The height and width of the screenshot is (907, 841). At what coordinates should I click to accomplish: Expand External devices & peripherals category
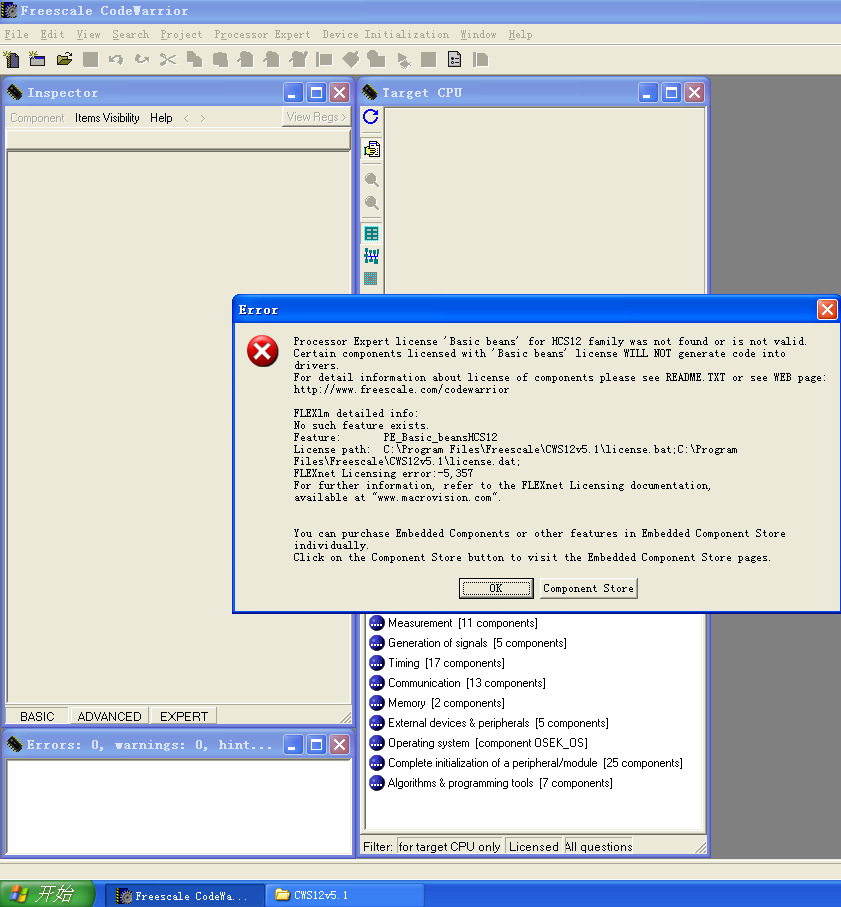pyautogui.click(x=489, y=723)
